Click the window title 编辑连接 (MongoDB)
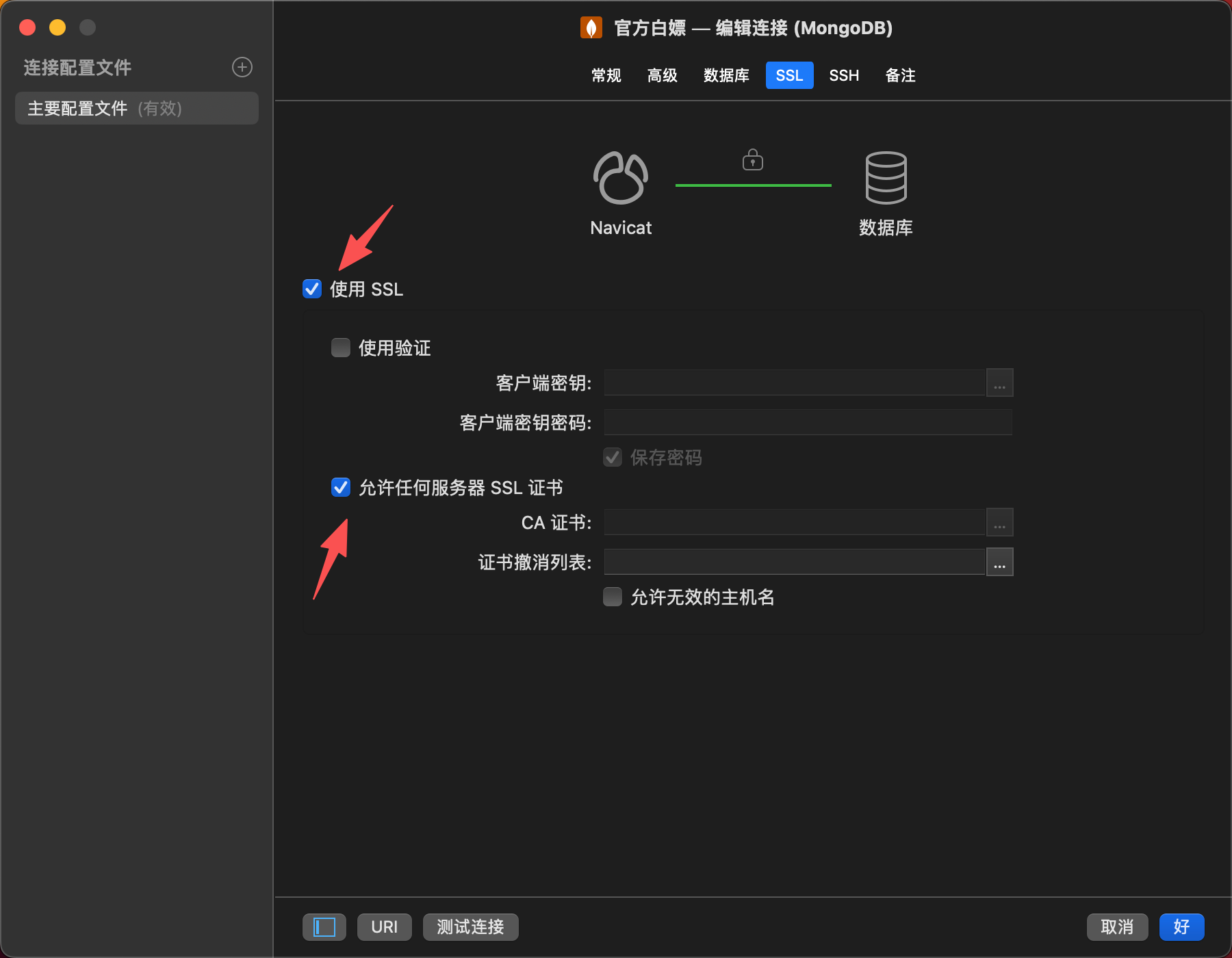Viewport: 1232px width, 958px height. (804, 27)
